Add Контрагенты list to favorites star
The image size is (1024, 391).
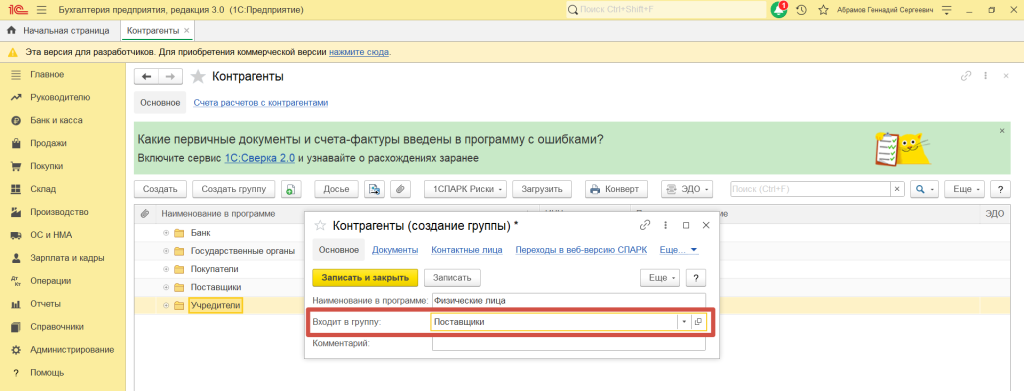click(x=198, y=77)
